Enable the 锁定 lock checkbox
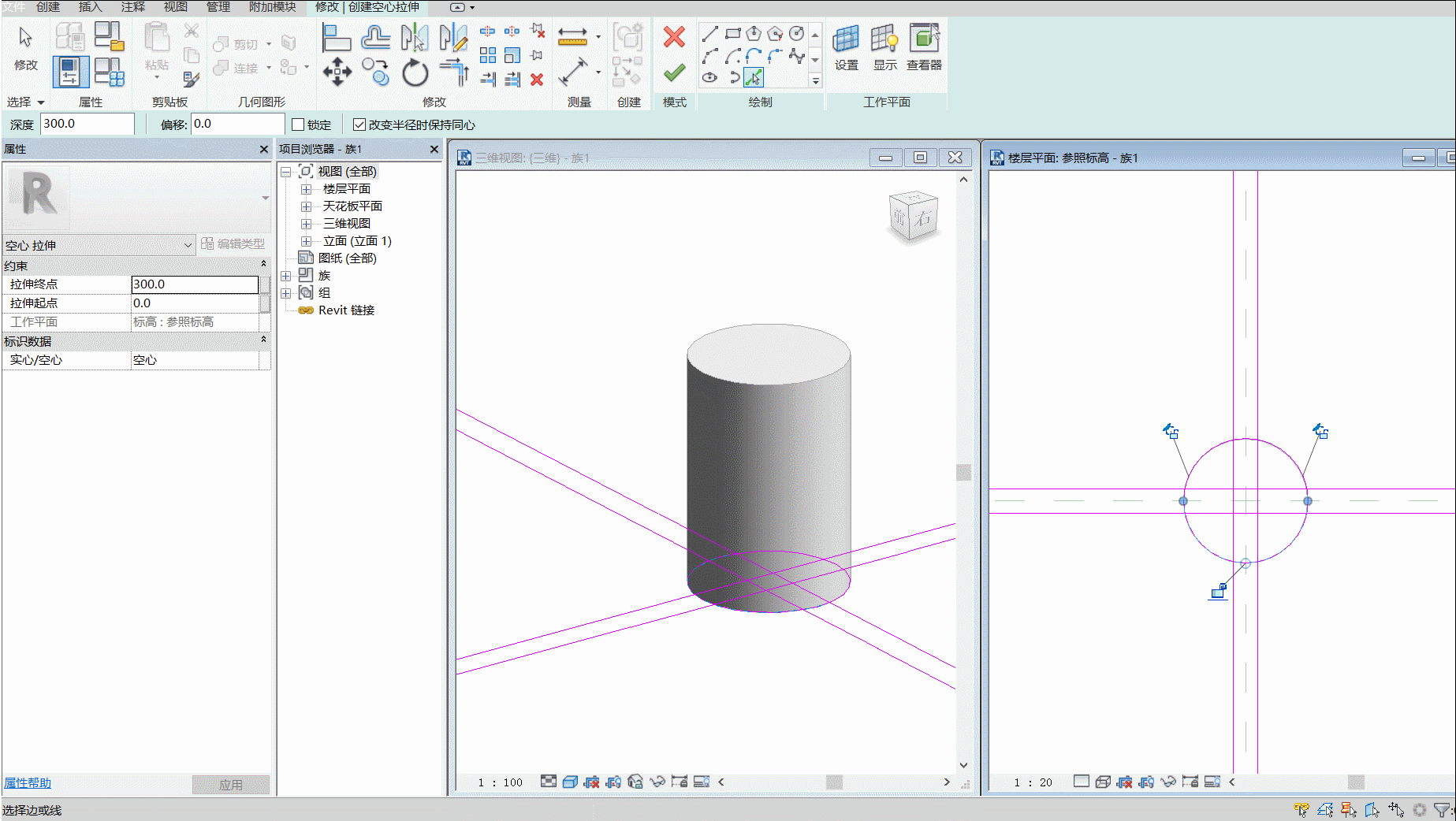Image resolution: width=1456 pixels, height=821 pixels. 298,124
